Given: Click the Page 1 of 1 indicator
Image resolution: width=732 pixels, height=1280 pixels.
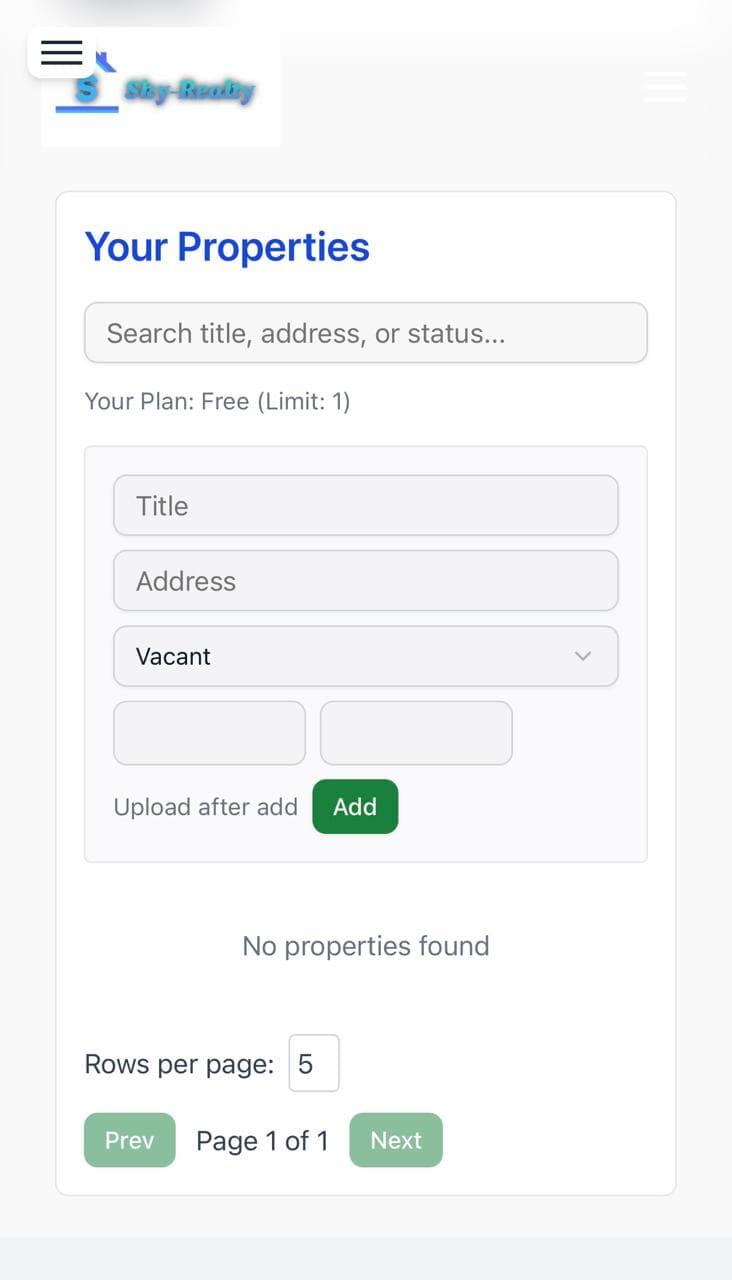Looking at the screenshot, I should [262, 1140].
